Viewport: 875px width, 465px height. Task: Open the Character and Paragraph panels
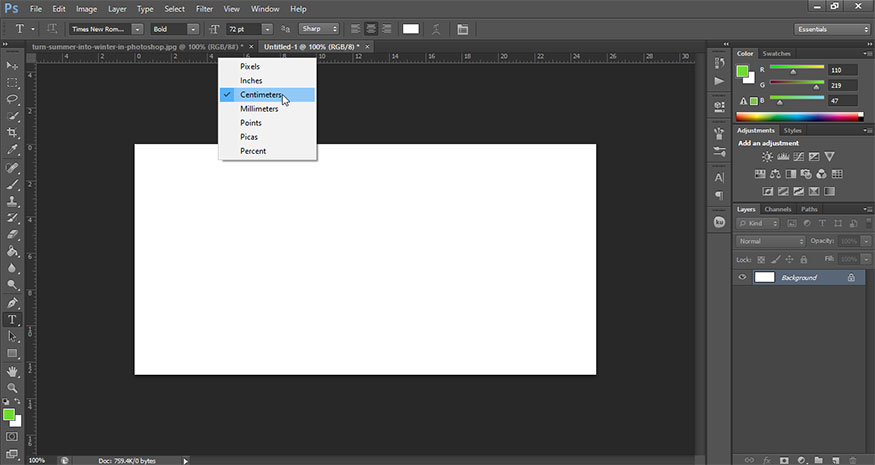tap(463, 29)
